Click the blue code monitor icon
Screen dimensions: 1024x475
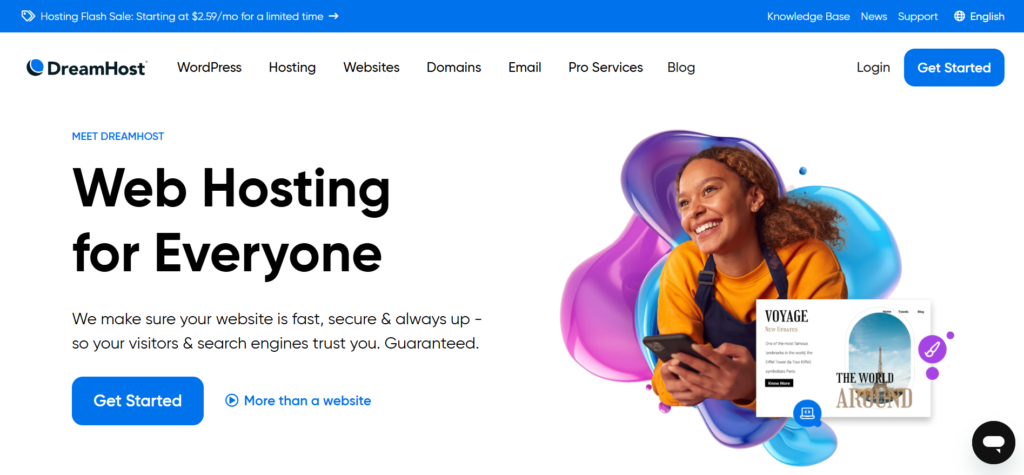click(807, 413)
